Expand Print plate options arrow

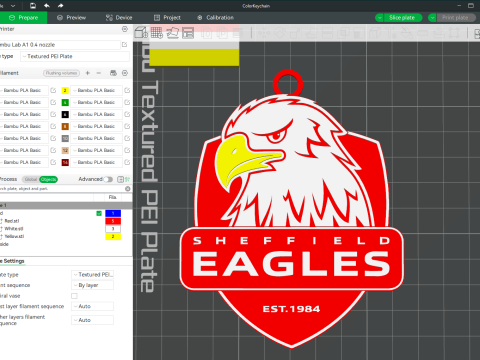pyautogui.click(x=432, y=18)
